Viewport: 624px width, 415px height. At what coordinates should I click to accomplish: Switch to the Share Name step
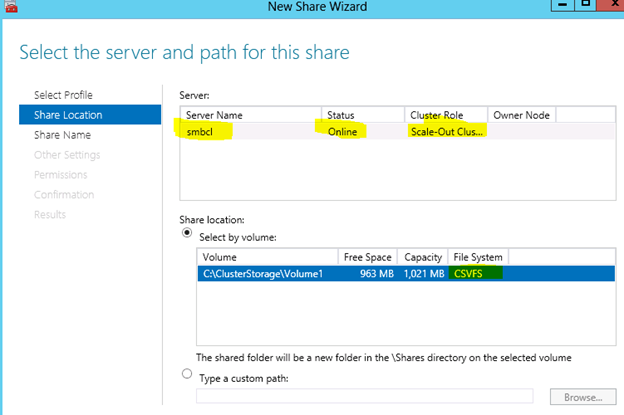coord(62,135)
